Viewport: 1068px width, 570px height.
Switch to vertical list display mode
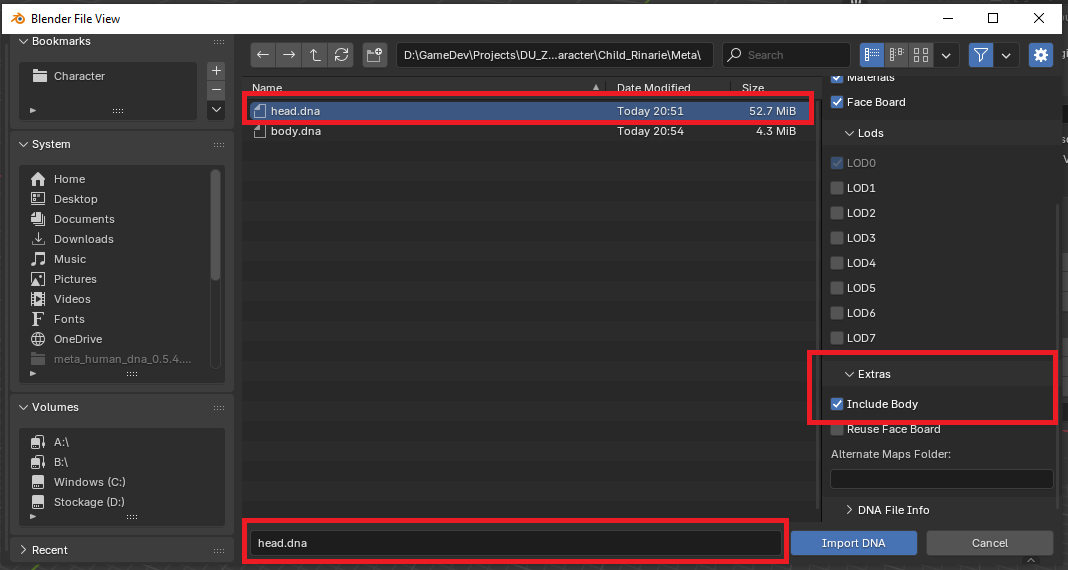[x=872, y=55]
